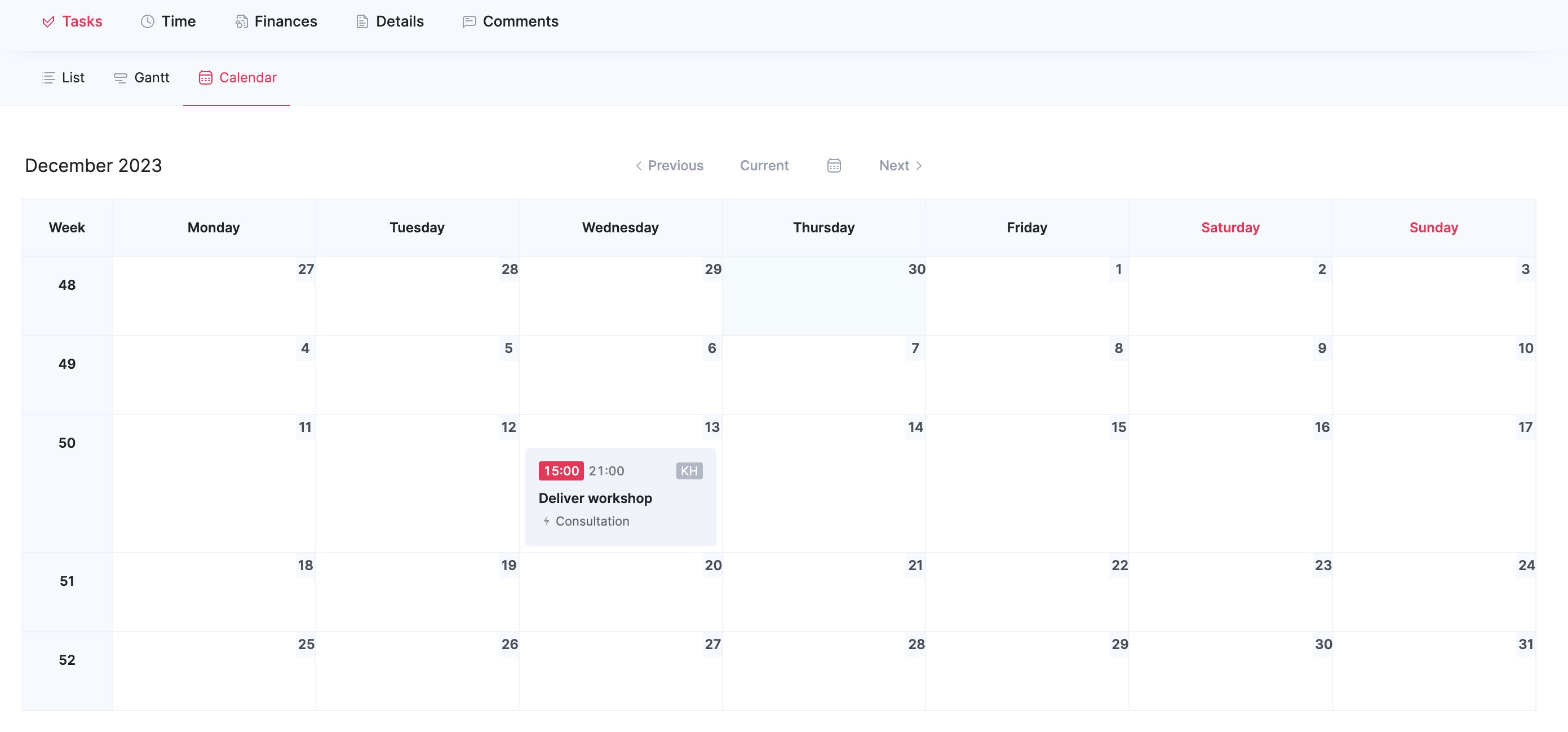Jump to Current month

(x=764, y=166)
